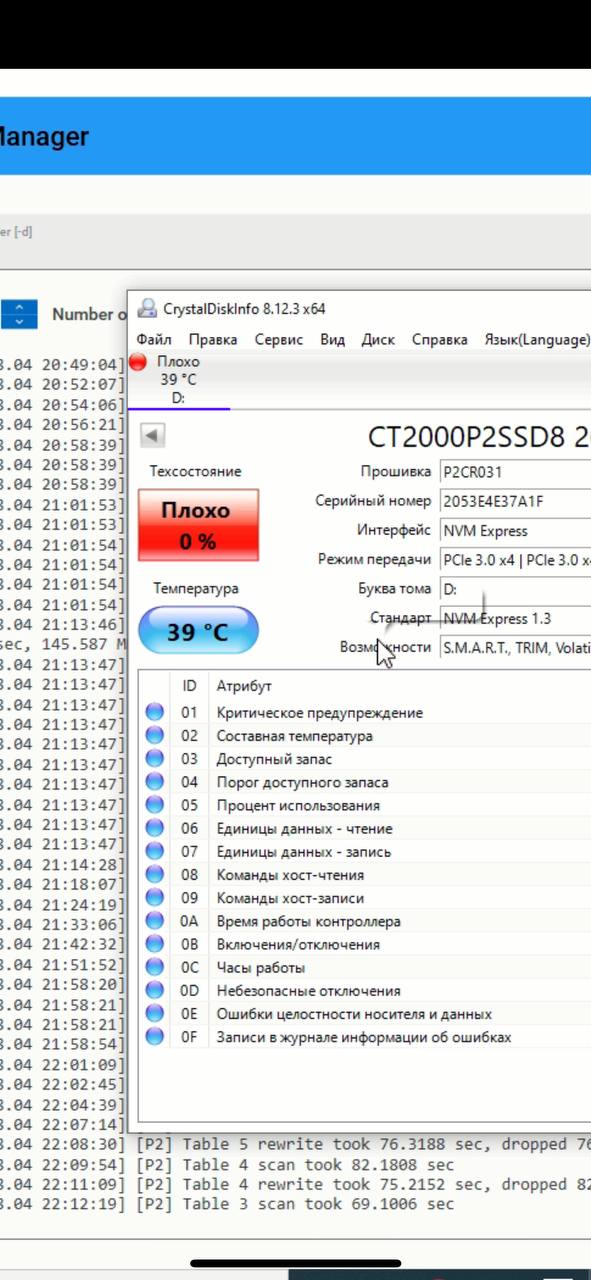Screen dimensions: 591x1280
Task: Select row 0F Записи в журнале информации об ошибках
Action: (365, 1037)
